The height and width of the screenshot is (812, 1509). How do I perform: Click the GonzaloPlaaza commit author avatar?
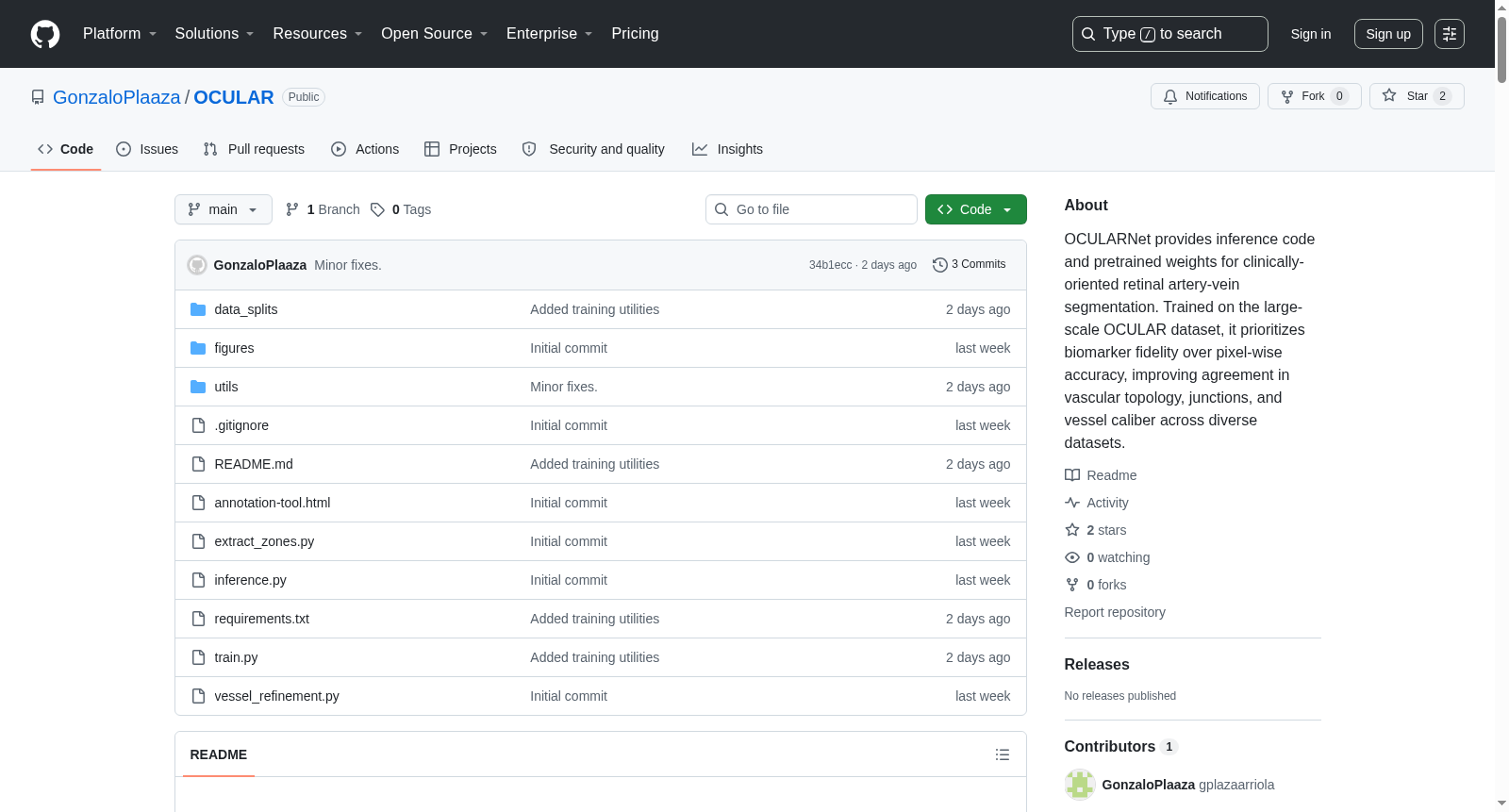point(197,265)
